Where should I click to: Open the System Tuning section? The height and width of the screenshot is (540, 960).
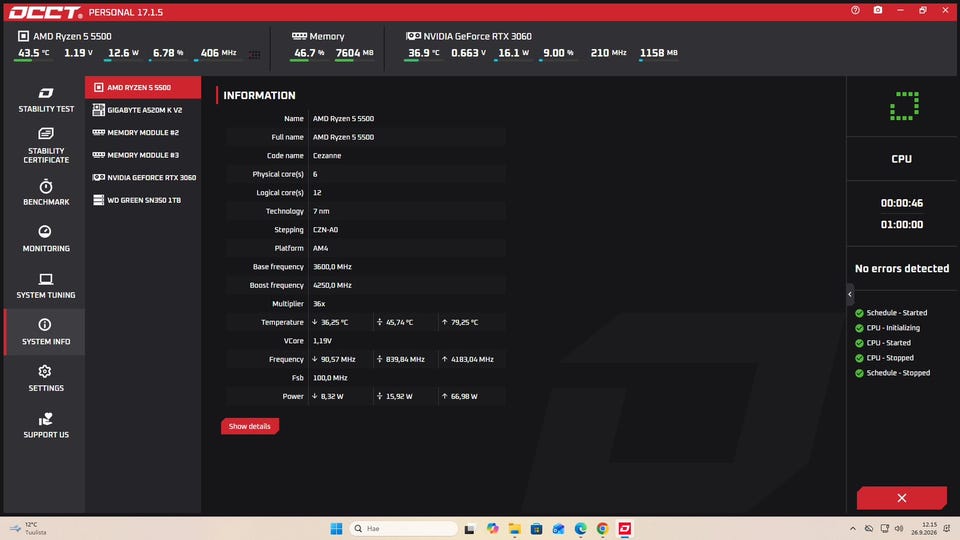46,285
